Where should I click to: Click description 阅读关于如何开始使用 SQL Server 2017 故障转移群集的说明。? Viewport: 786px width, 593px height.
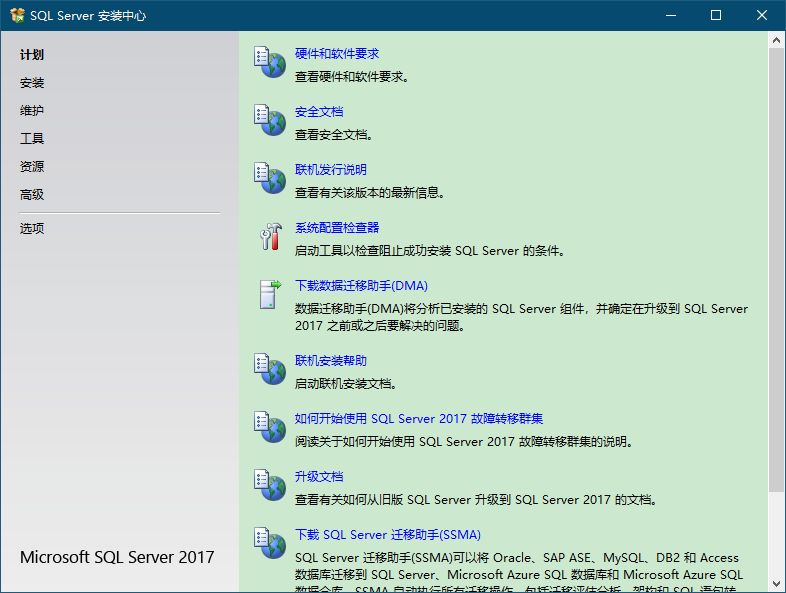(x=465, y=442)
